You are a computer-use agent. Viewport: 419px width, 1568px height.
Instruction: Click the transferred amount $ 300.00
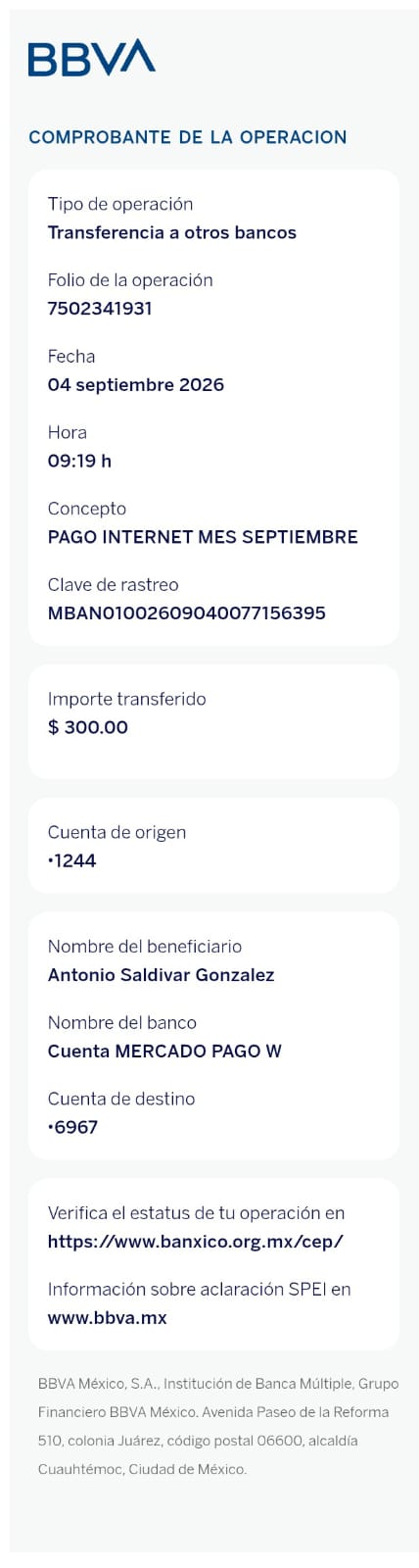click(x=88, y=727)
